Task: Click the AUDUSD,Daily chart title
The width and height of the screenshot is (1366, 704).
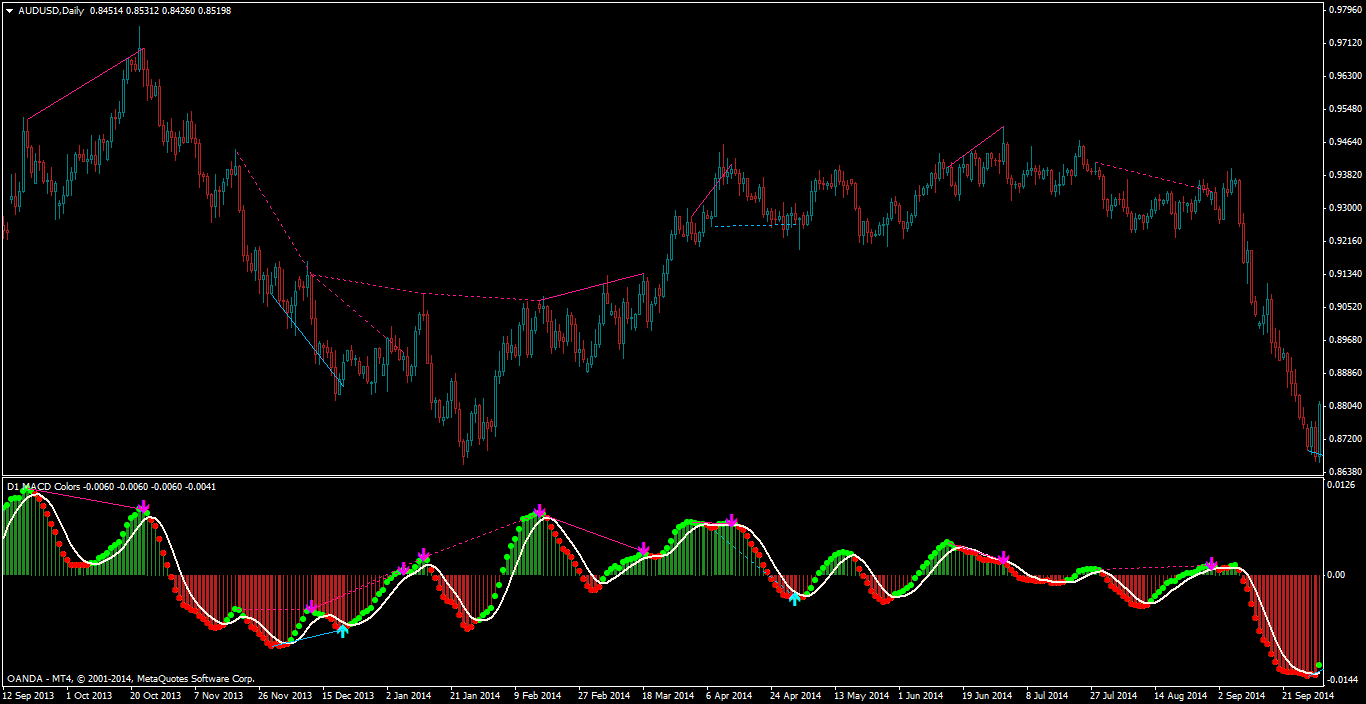Action: click(51, 10)
